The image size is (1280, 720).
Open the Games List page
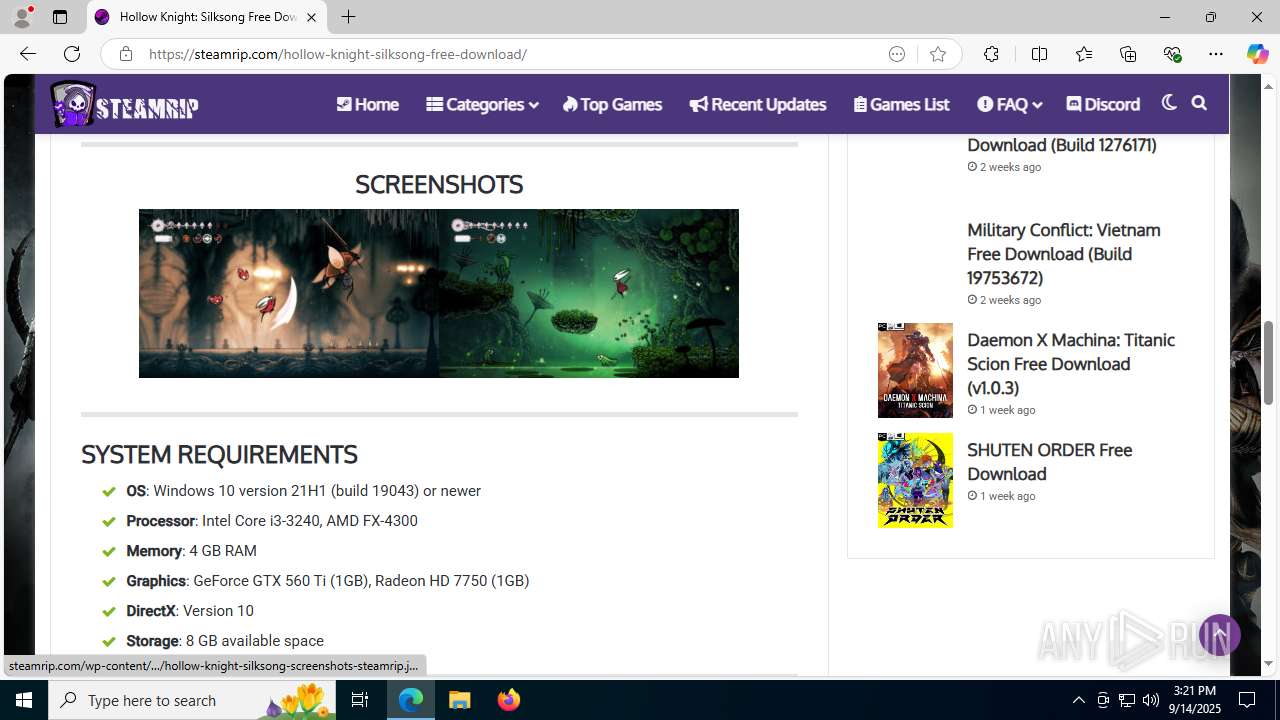click(x=901, y=104)
